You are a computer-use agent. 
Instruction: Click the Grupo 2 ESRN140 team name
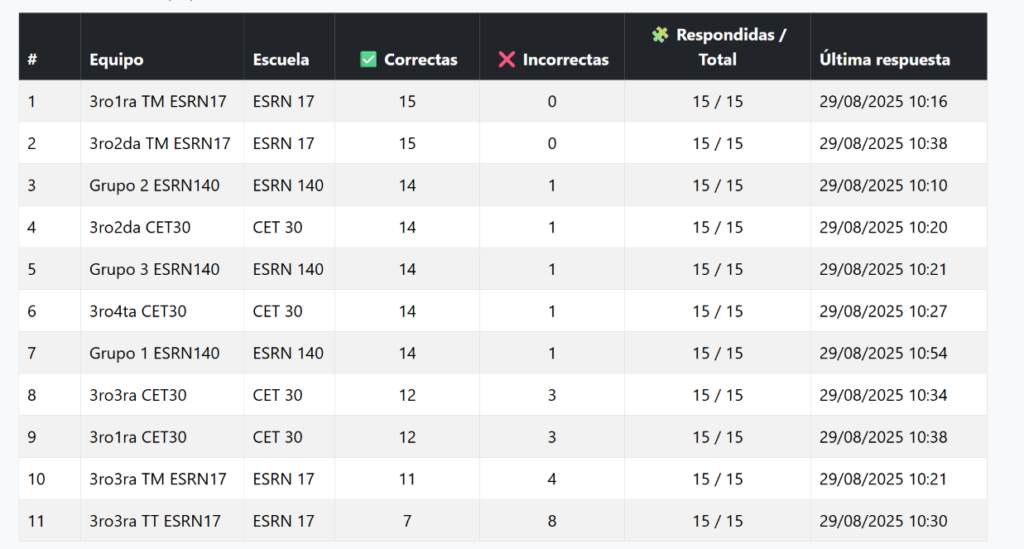[x=154, y=186]
